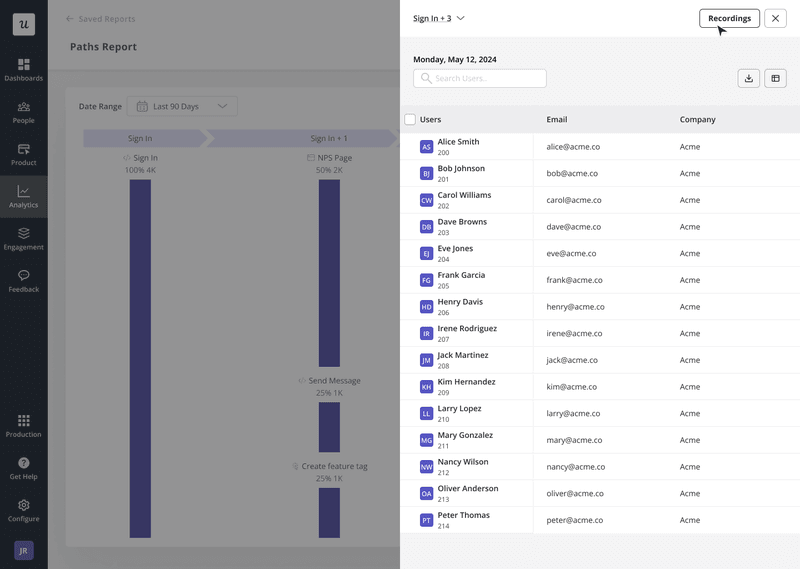Open Dashboards from the sidebar
The image size is (800, 569).
tap(23, 68)
